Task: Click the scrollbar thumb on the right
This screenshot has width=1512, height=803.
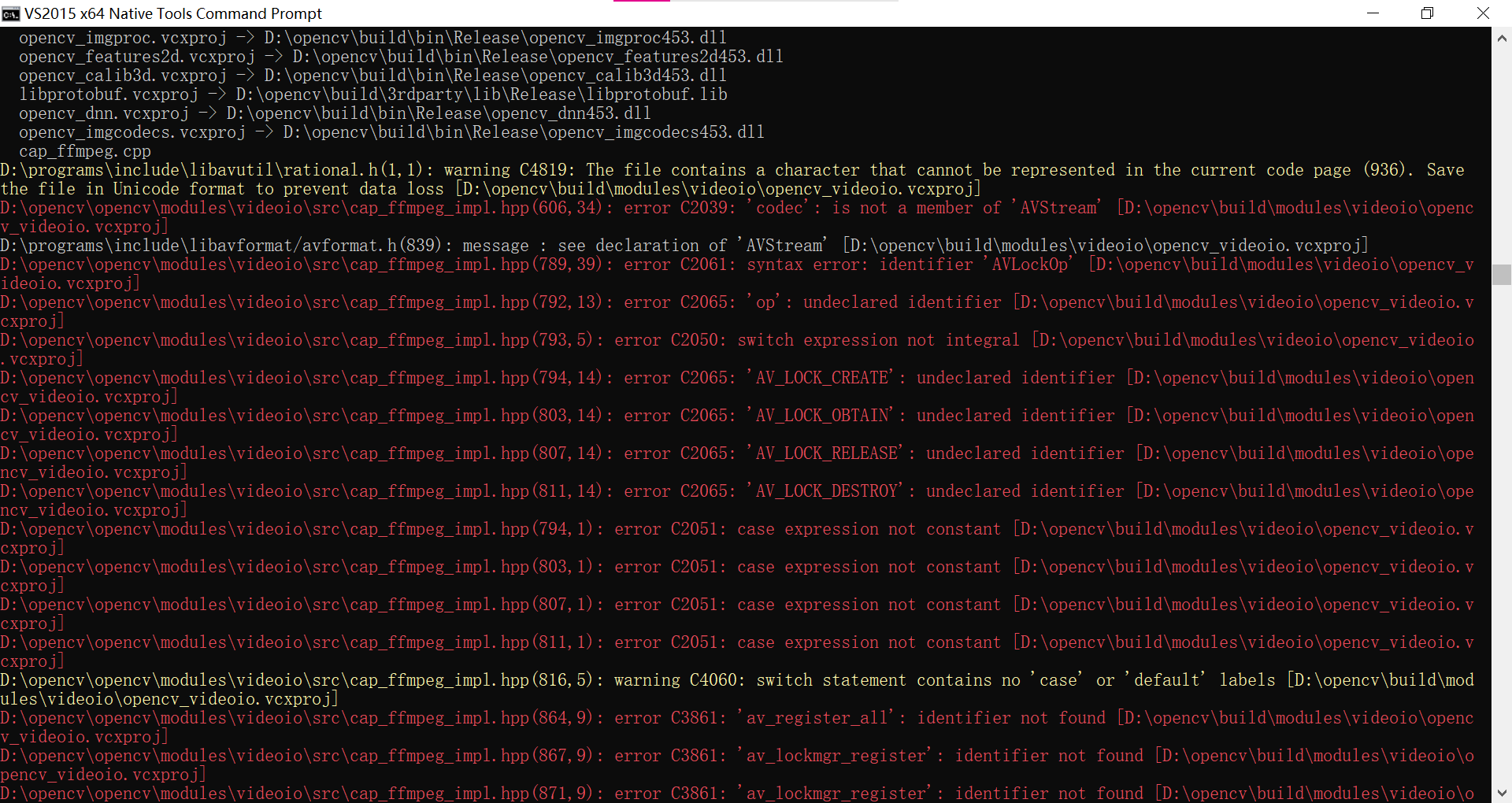Action: click(x=1503, y=275)
